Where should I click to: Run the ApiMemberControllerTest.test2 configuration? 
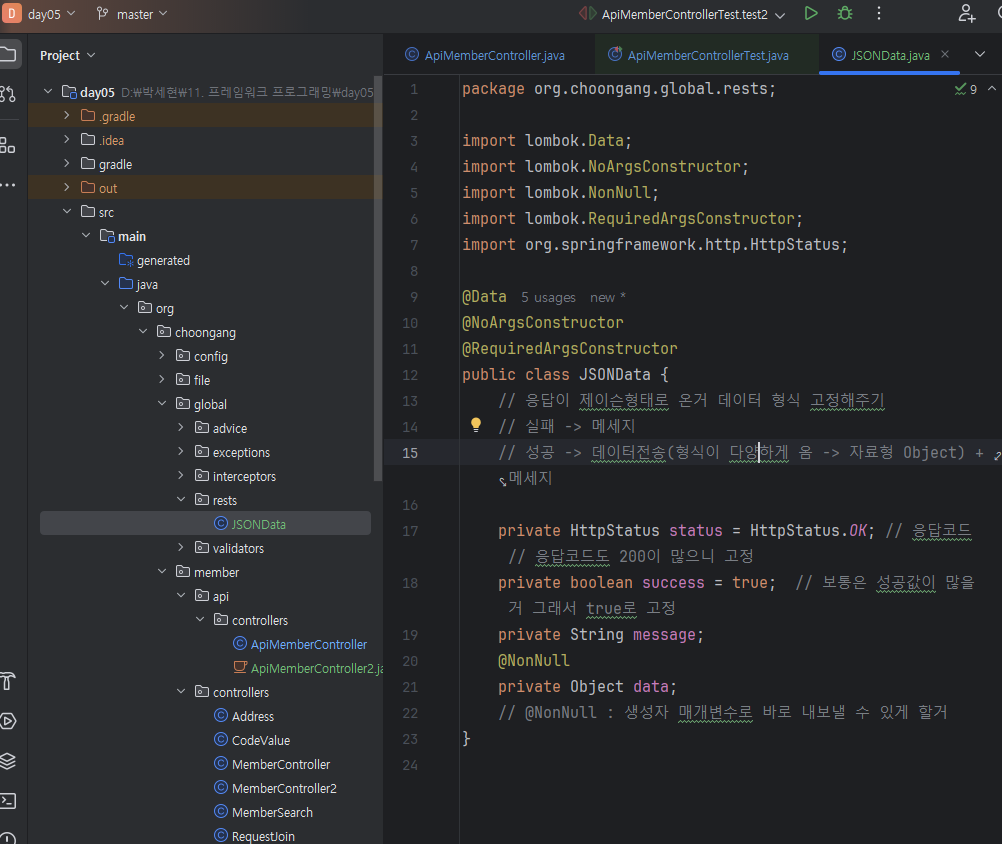point(811,14)
